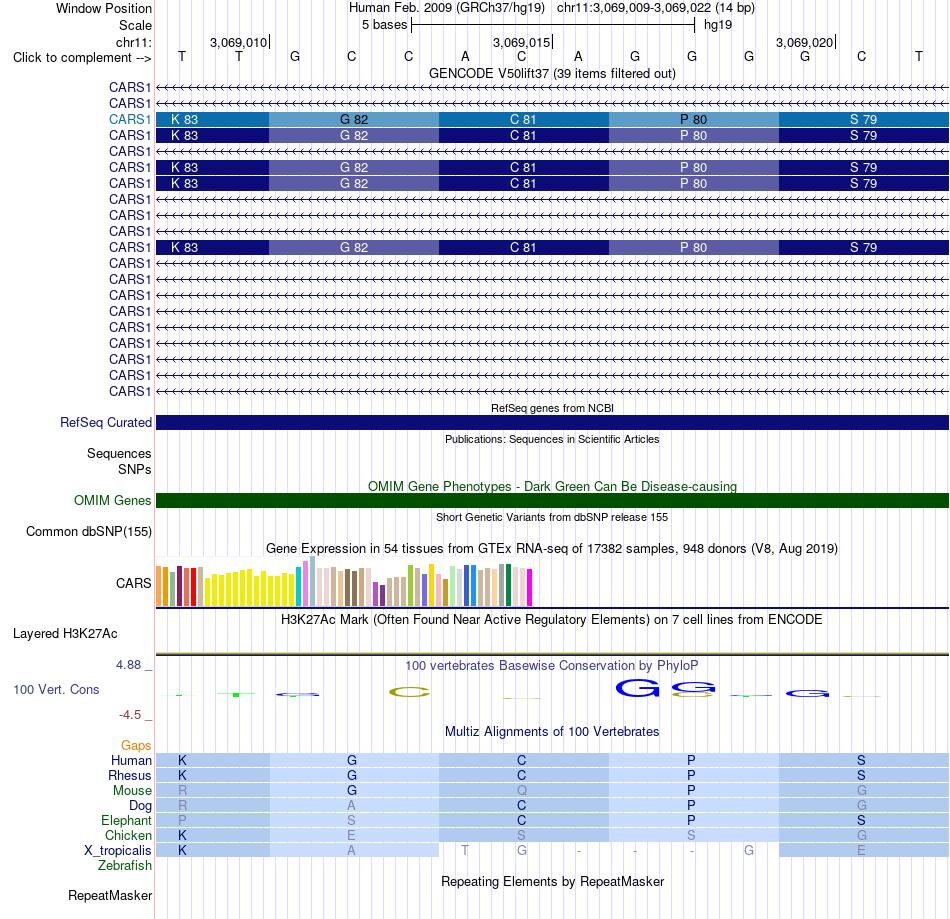
Task: Click the OMIM Genes track label
Action: click(x=112, y=500)
